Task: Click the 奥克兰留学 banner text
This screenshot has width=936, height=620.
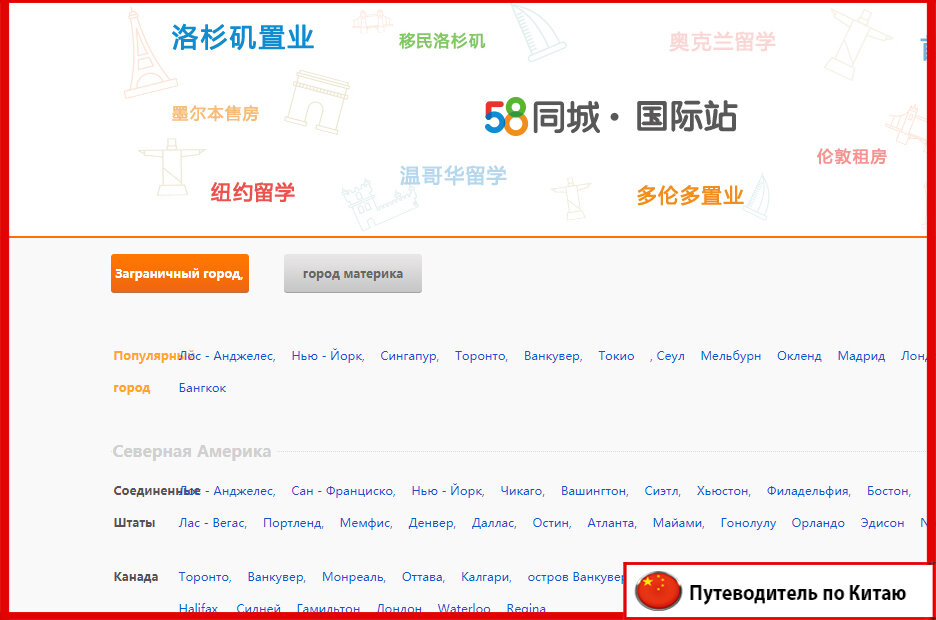Action: coord(722,42)
